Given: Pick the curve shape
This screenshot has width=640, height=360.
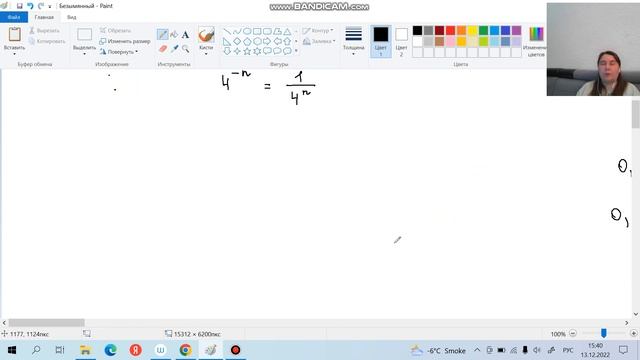Looking at the screenshot, I should [x=237, y=31].
